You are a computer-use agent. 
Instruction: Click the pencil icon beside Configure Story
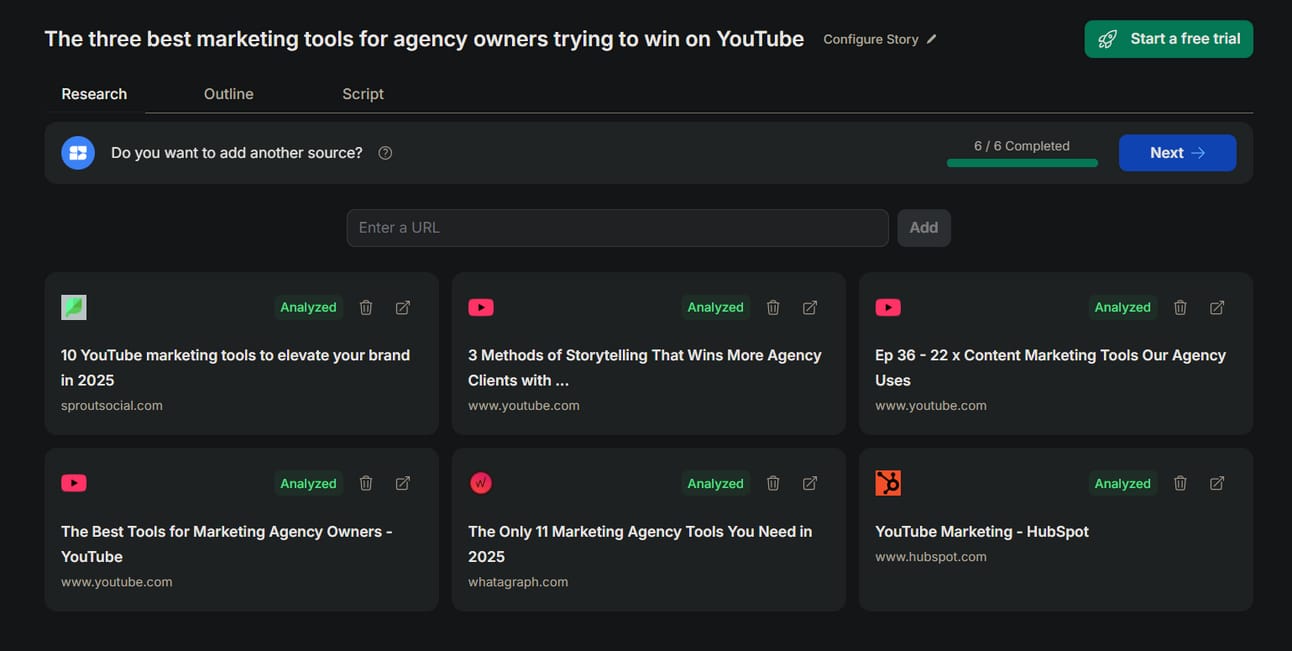click(932, 39)
